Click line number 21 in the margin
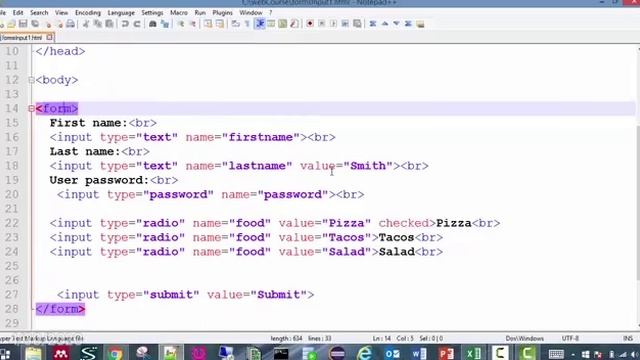Screen dimensions: 640x360 pyautogui.click(x=12, y=209)
